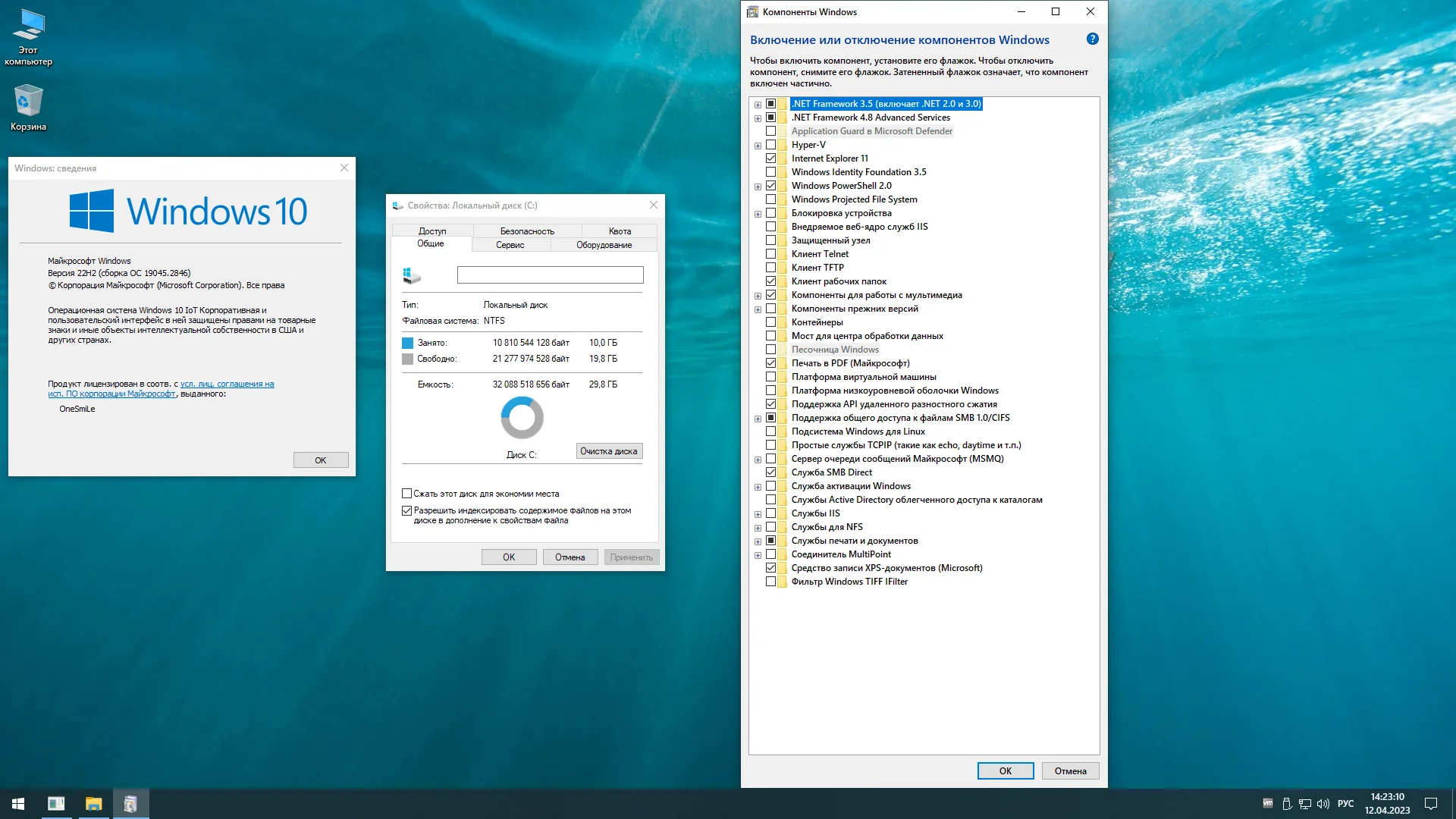Click the network icon in system tray
Viewport: 1456px width, 819px height.
point(1305,804)
